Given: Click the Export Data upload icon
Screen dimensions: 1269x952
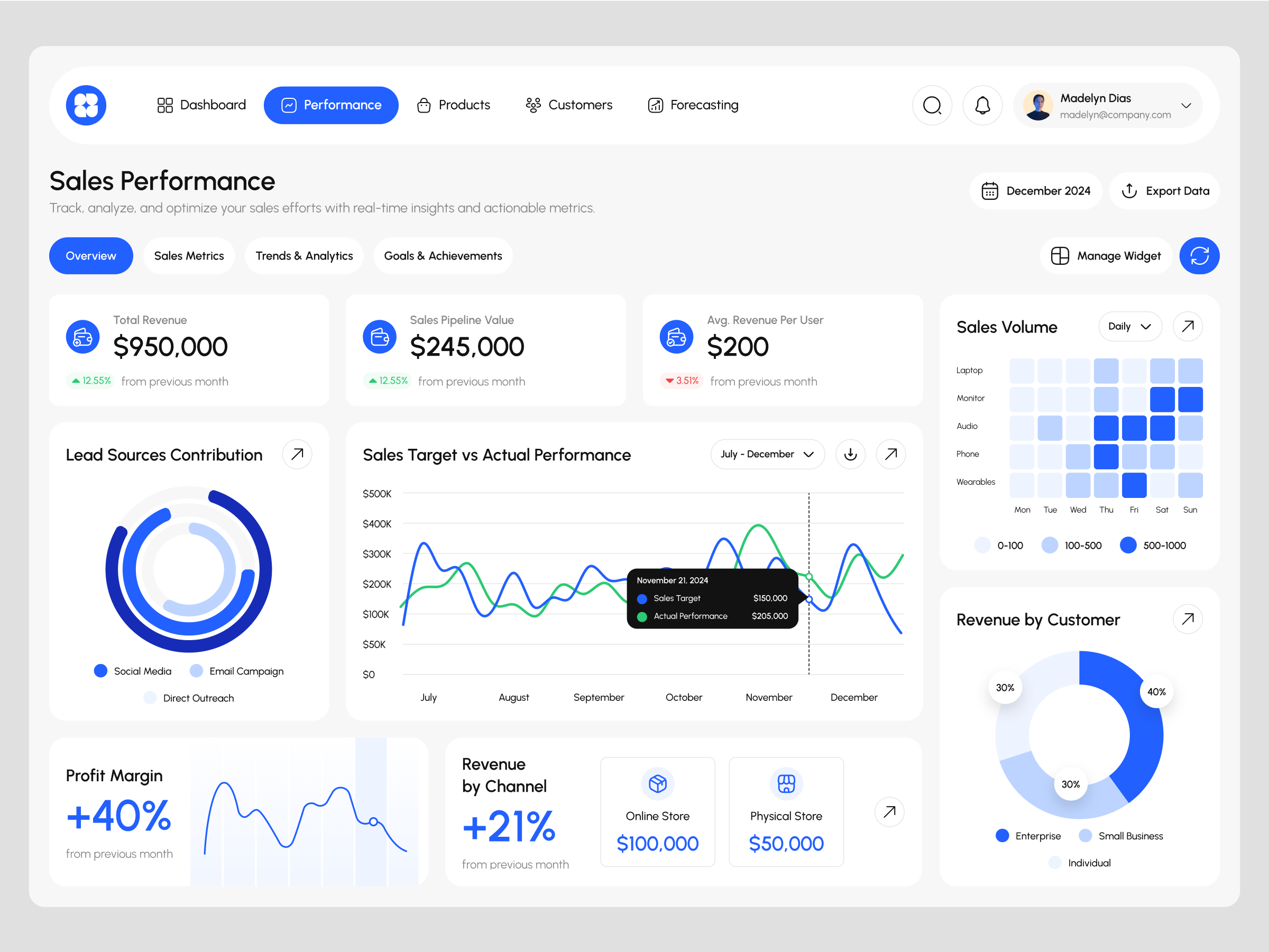Looking at the screenshot, I should pos(1129,190).
